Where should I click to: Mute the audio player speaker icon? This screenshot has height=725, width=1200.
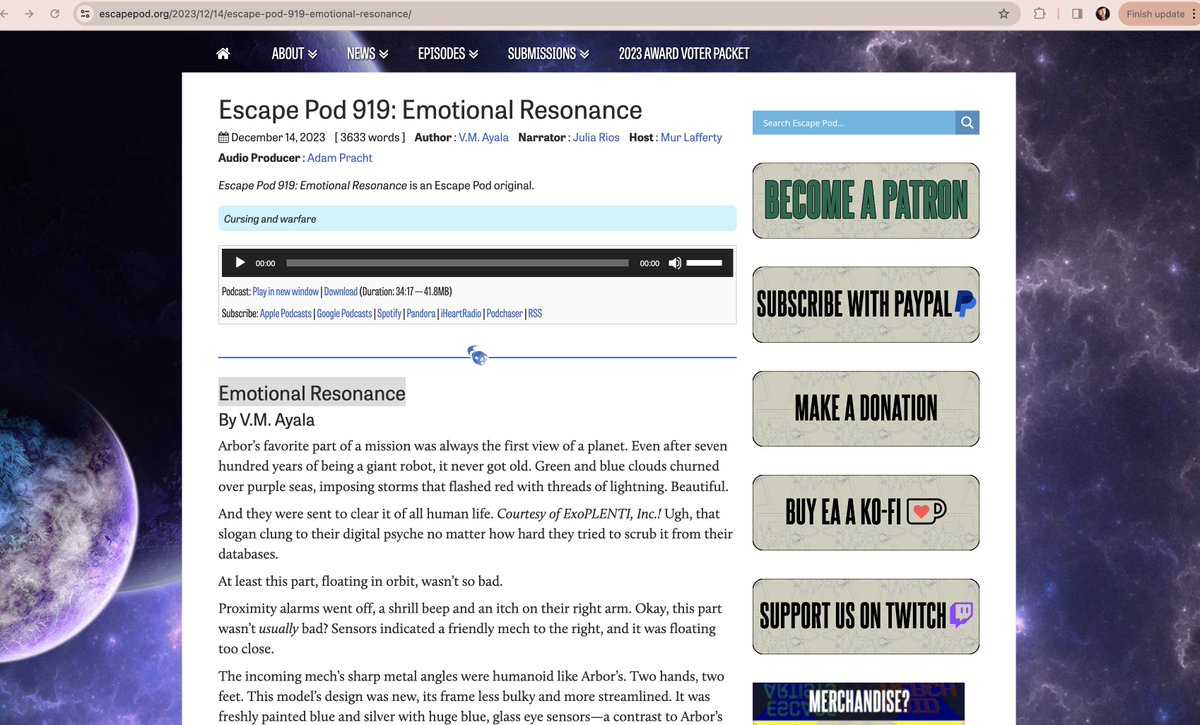pos(675,263)
